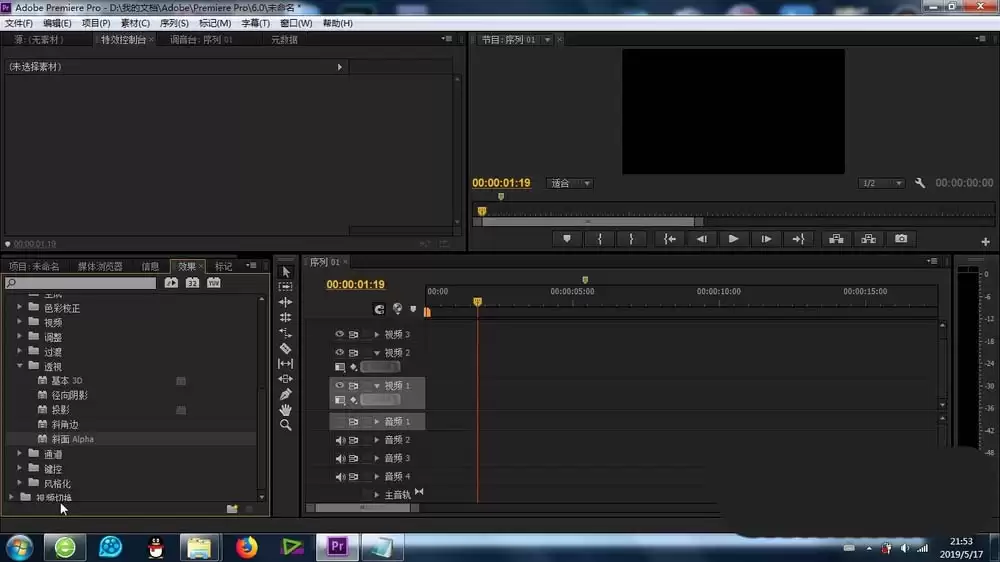Click the new custom bin folder icon
Screen dimensions: 1000x562
pyautogui.click(x=232, y=509)
